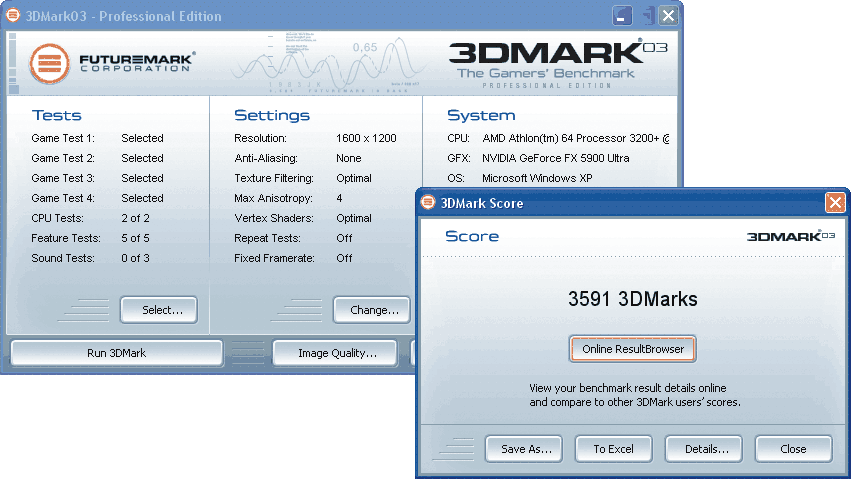Click the Texture Filtering 'Optimal' value
This screenshot has width=851, height=479.
(354, 178)
